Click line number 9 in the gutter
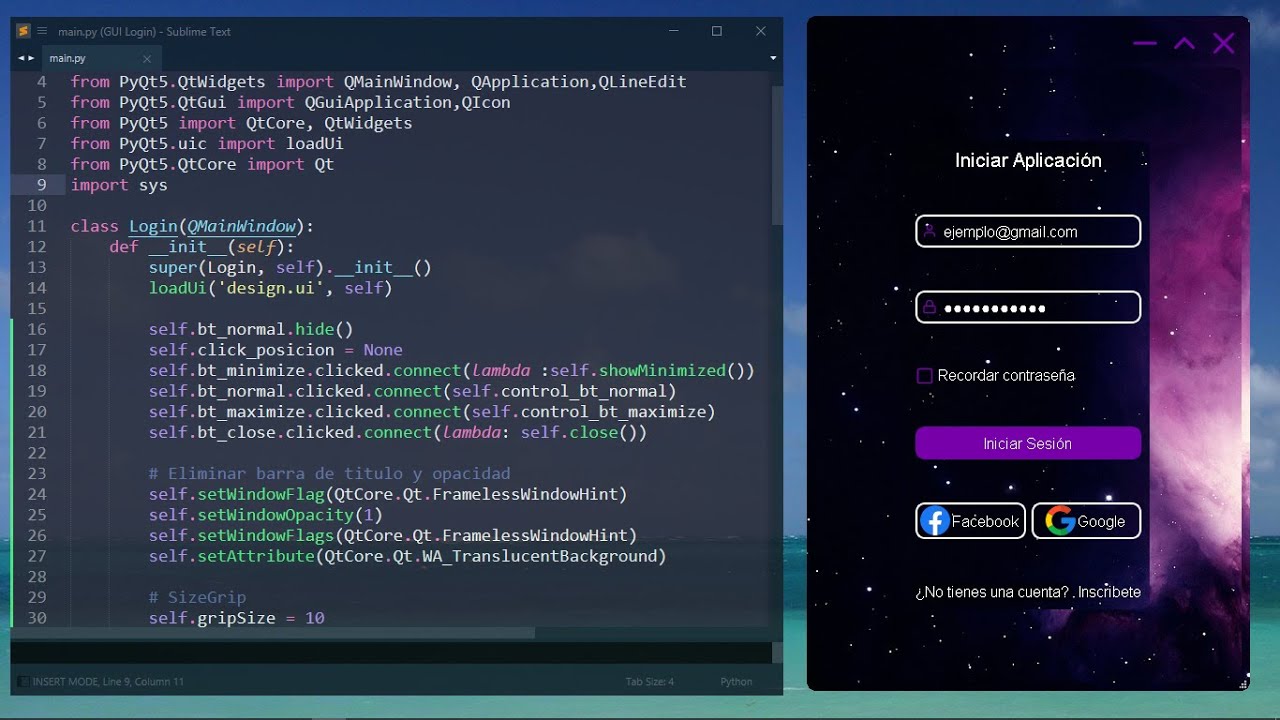This screenshot has height=720, width=1280. coord(42,185)
